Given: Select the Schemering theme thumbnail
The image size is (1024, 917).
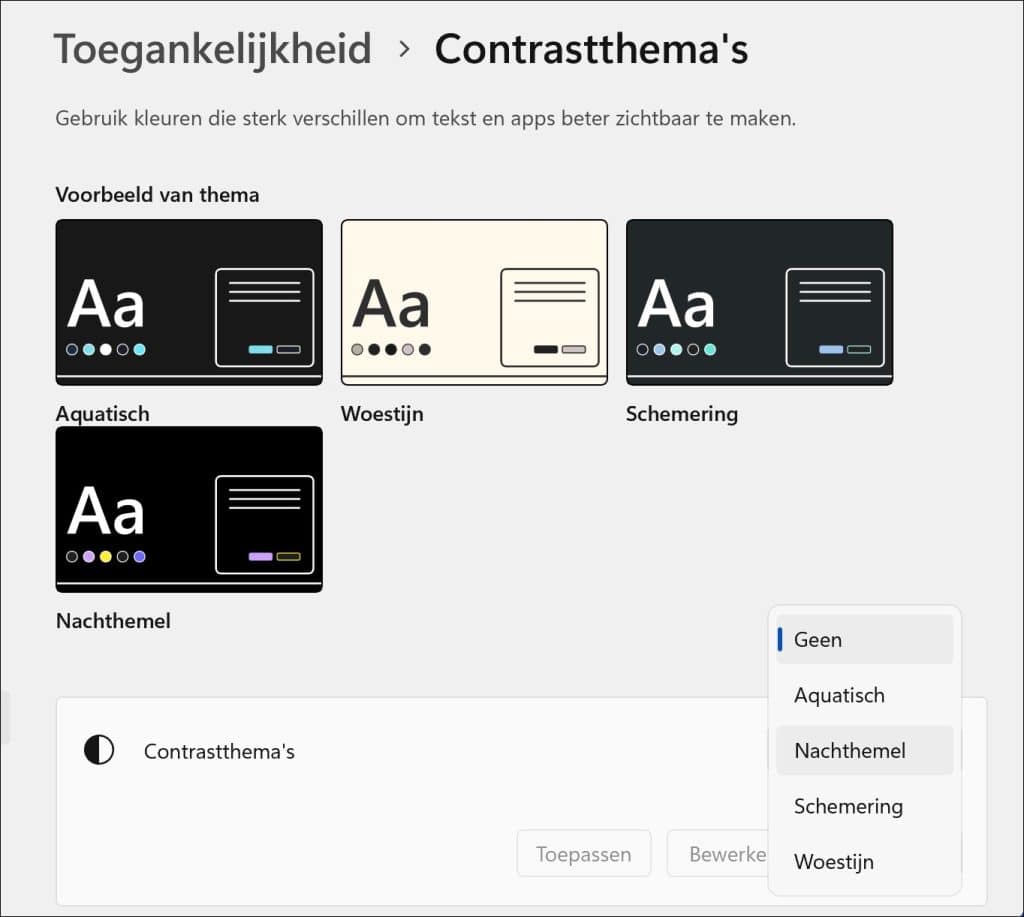Looking at the screenshot, I should point(759,300).
